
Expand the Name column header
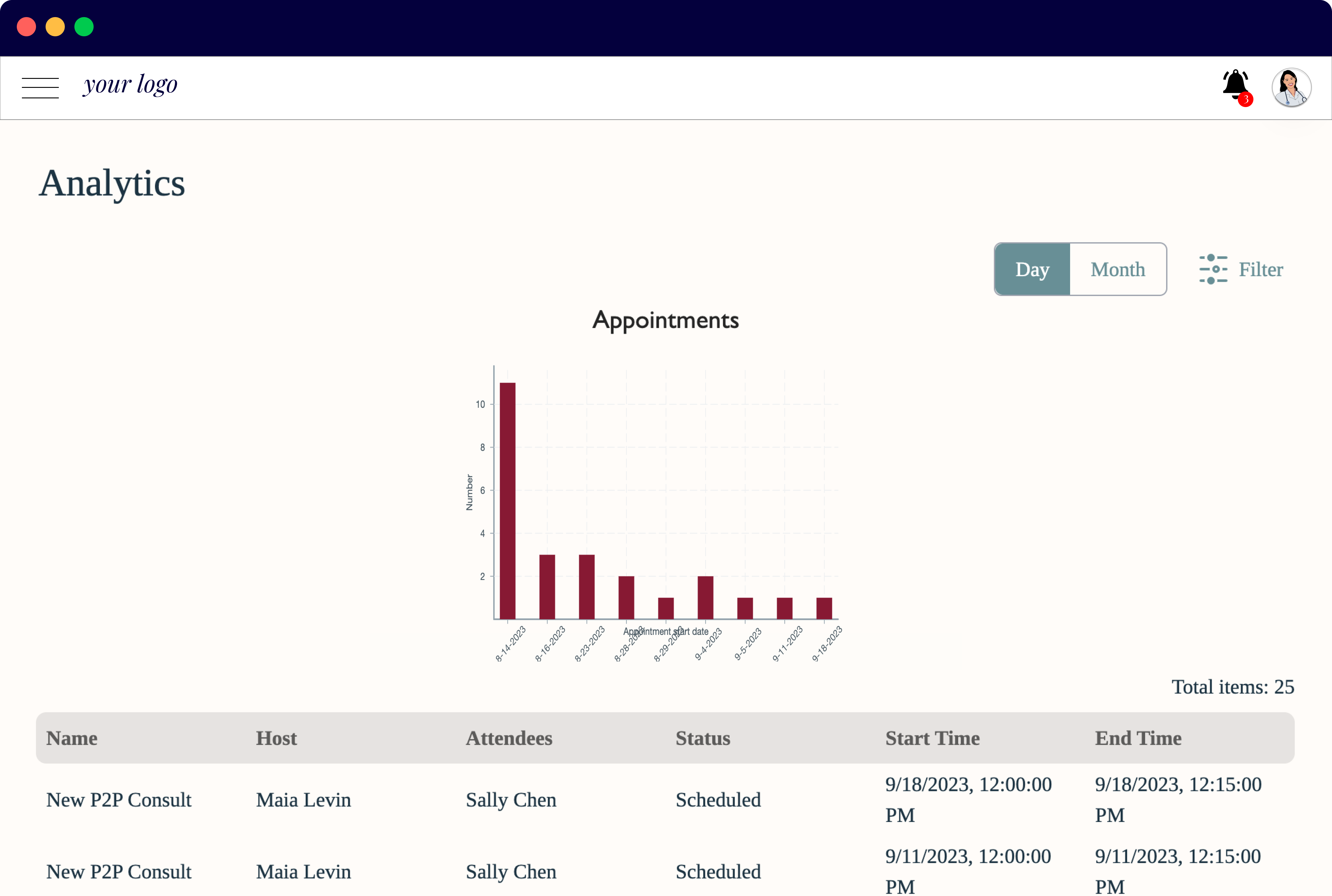coord(71,738)
